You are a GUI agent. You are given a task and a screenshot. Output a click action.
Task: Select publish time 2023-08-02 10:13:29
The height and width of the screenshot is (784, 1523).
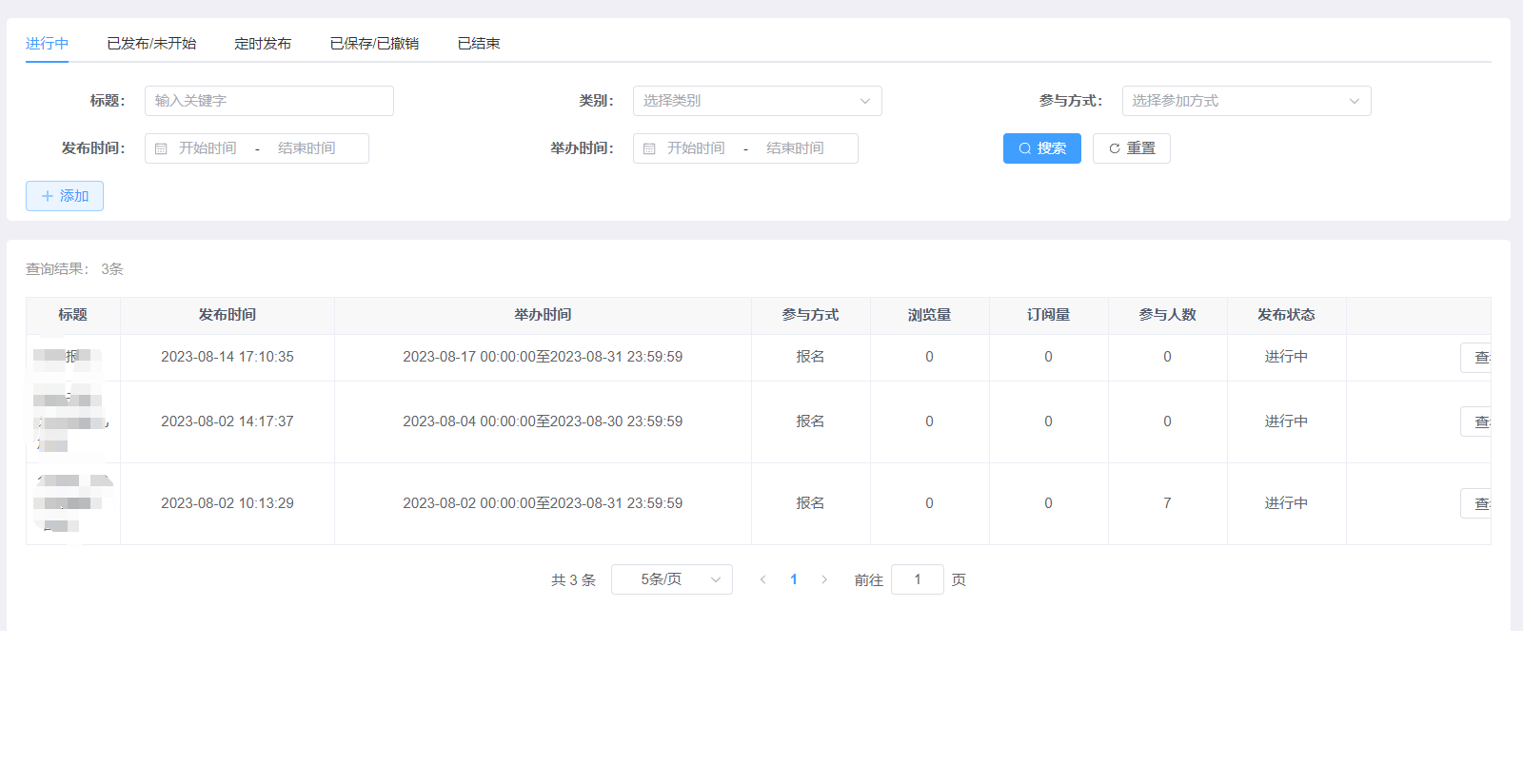[227, 503]
